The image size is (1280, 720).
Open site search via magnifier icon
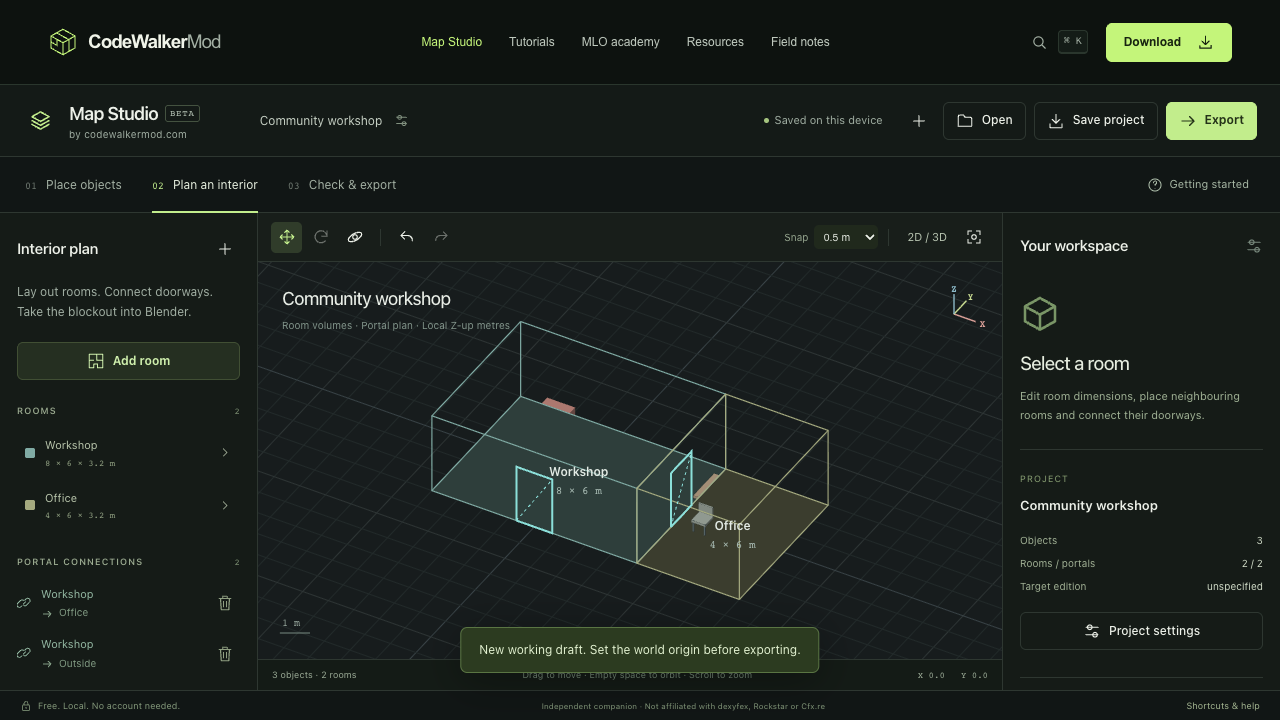[1039, 42]
